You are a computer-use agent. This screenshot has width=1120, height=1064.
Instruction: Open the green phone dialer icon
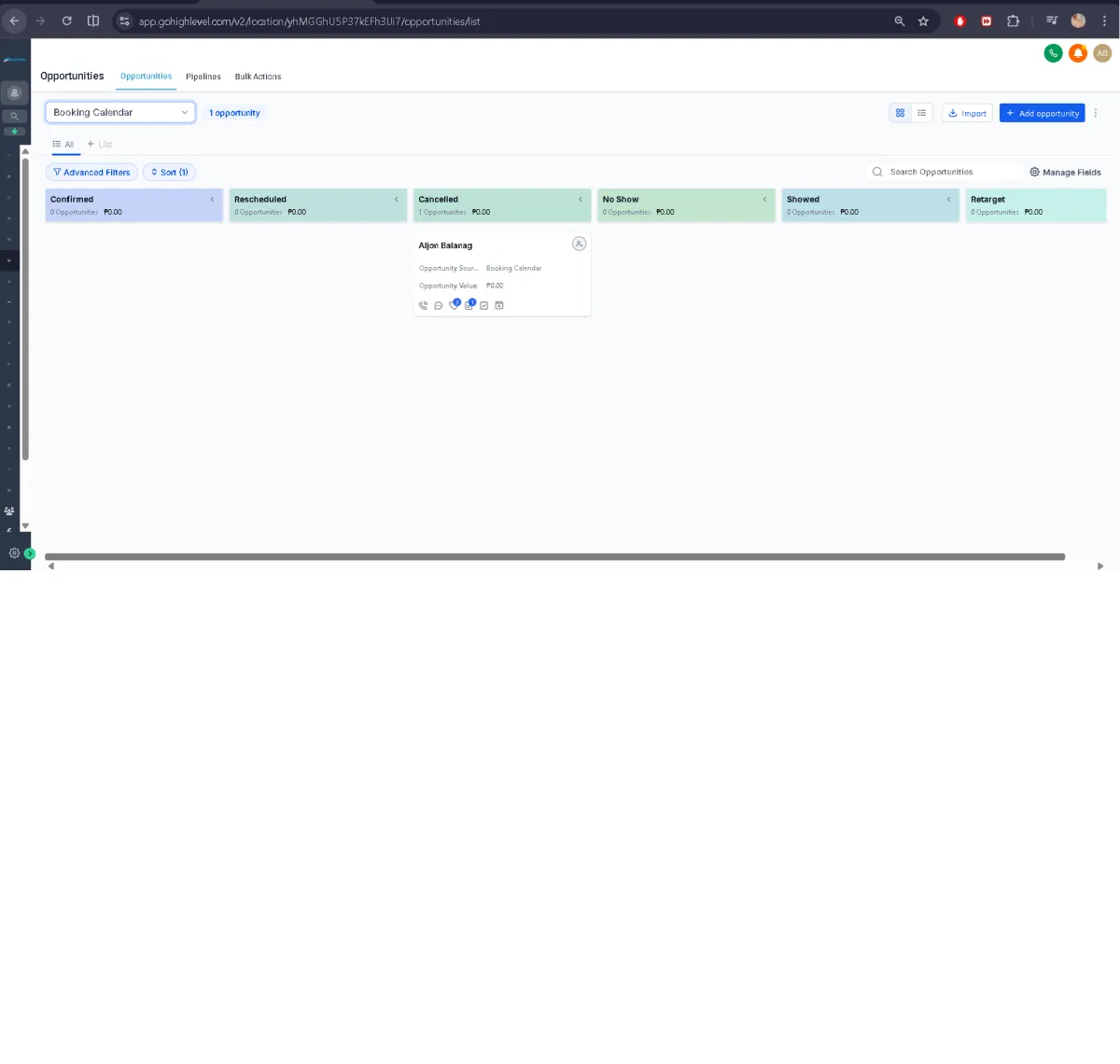[1053, 53]
